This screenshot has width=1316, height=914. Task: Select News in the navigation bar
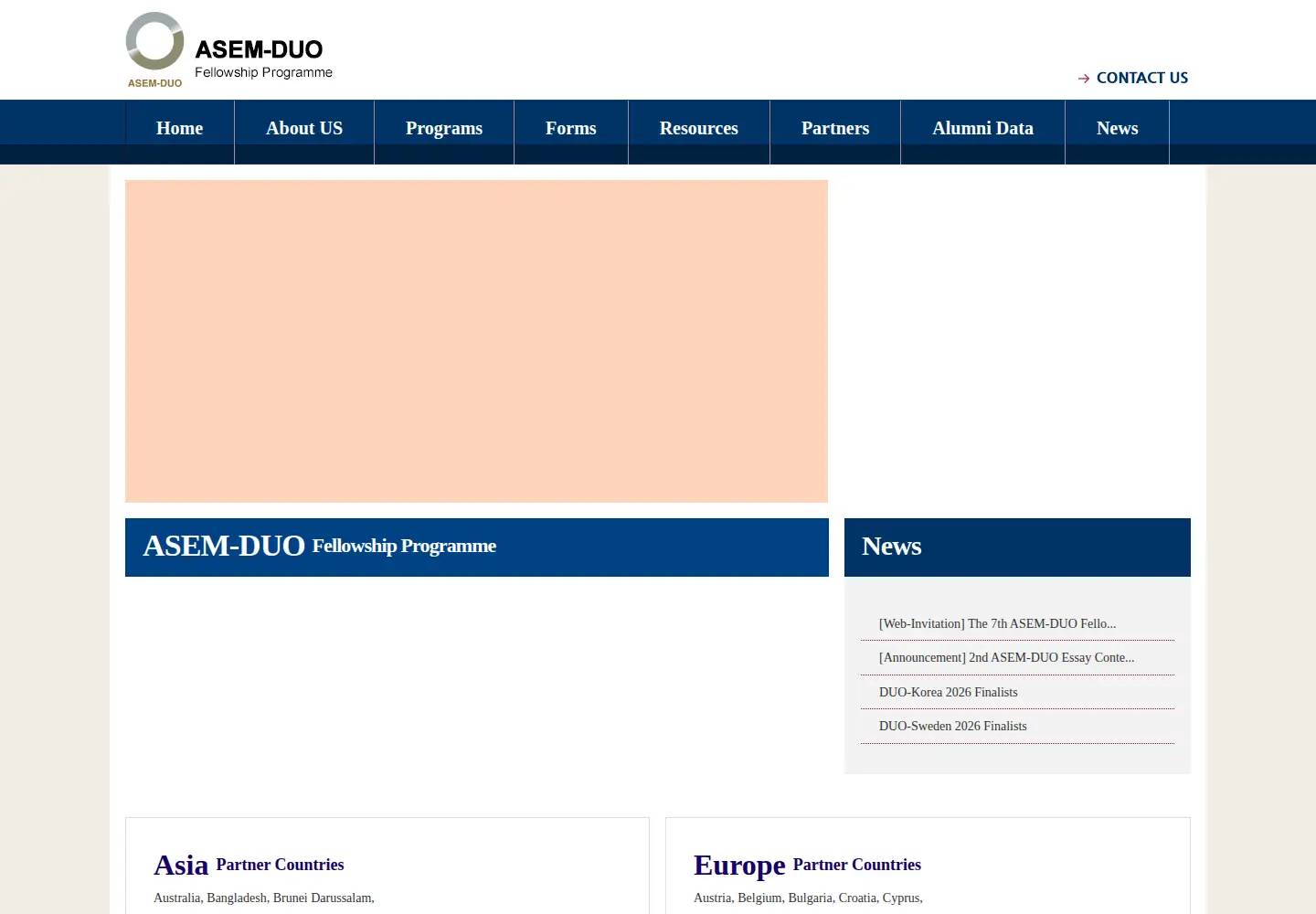pyautogui.click(x=1117, y=129)
